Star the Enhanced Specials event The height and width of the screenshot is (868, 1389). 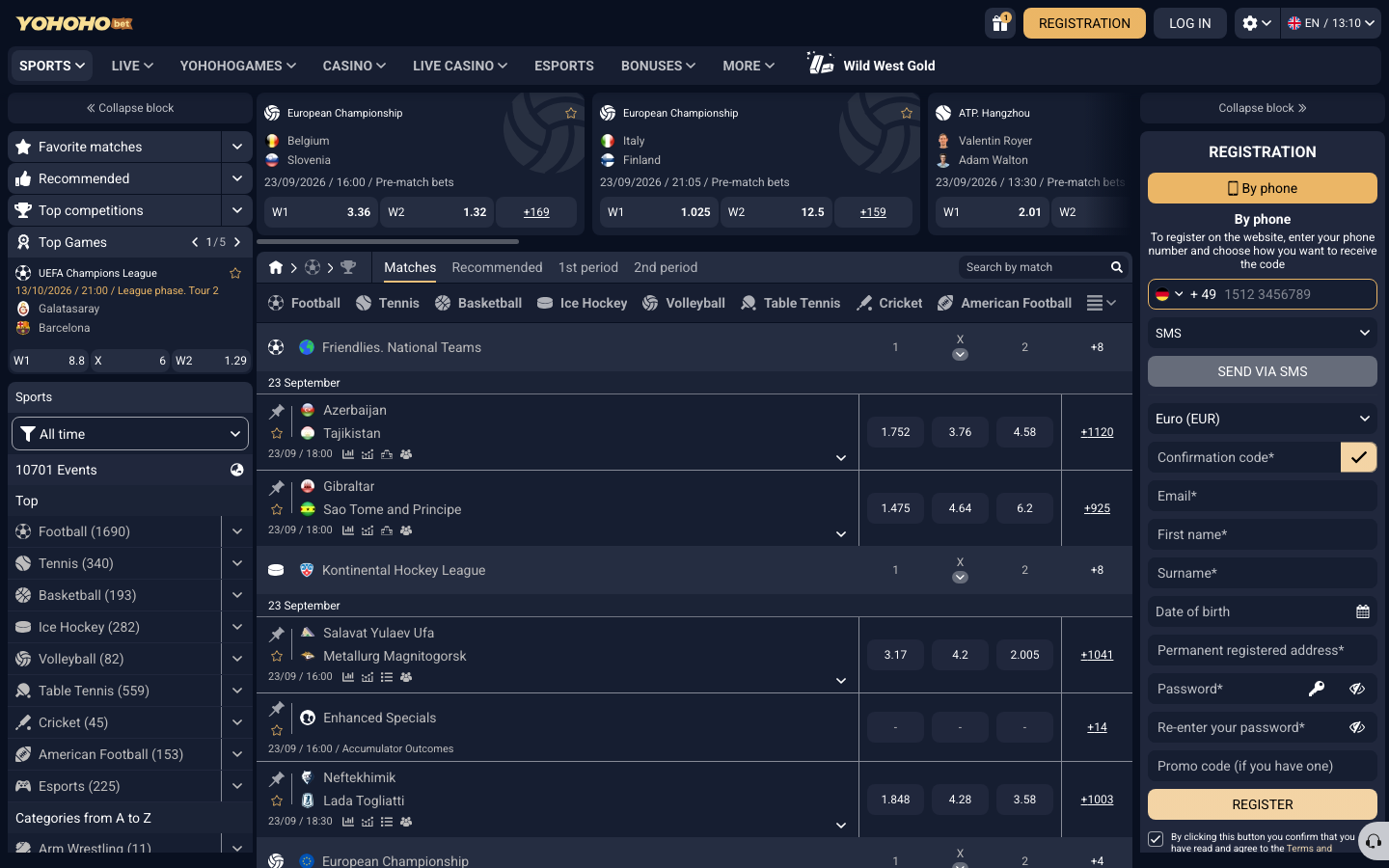277,730
